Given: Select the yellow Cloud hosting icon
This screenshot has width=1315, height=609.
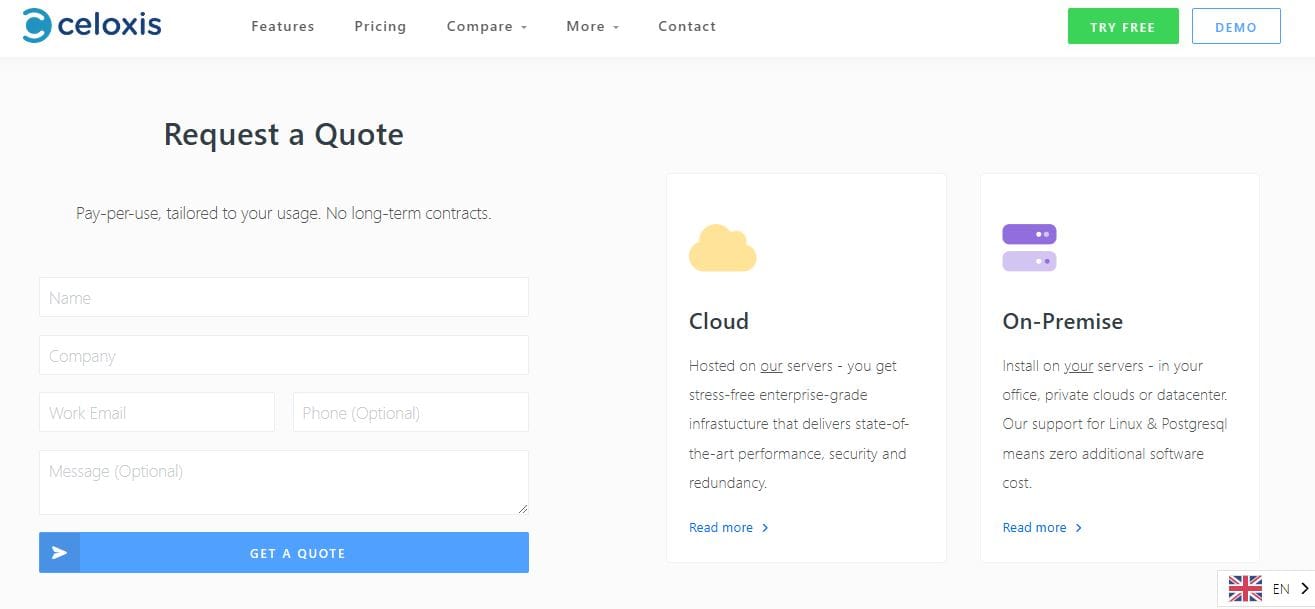Looking at the screenshot, I should click(722, 247).
